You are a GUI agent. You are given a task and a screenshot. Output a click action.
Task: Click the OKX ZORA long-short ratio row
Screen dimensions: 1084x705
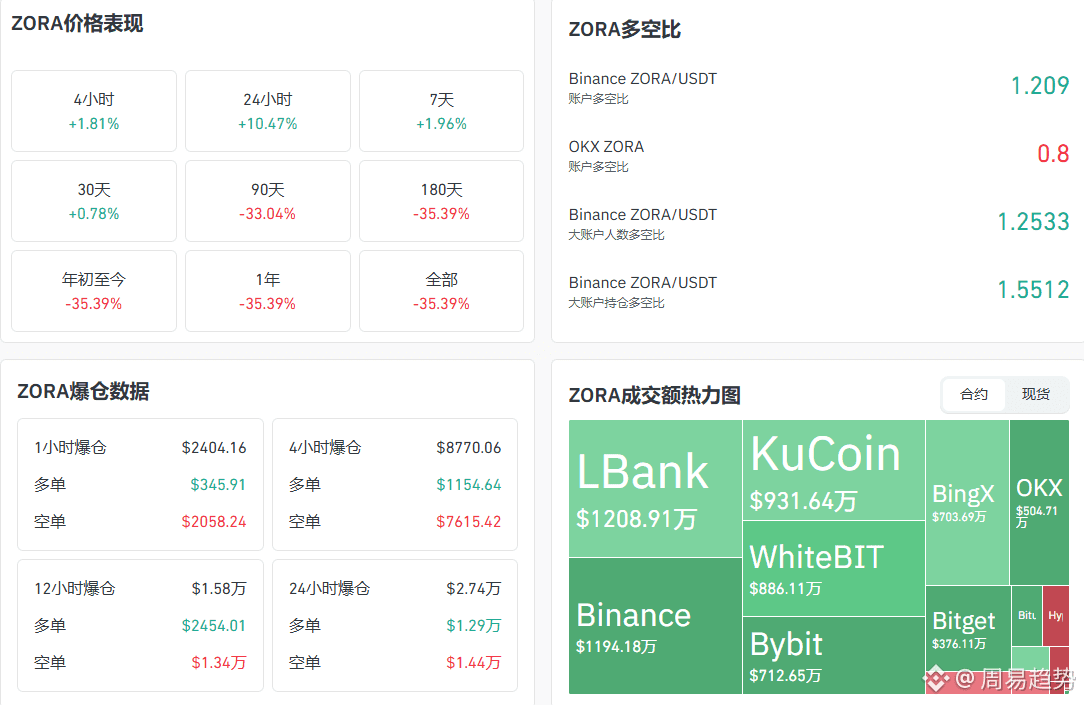click(x=819, y=156)
